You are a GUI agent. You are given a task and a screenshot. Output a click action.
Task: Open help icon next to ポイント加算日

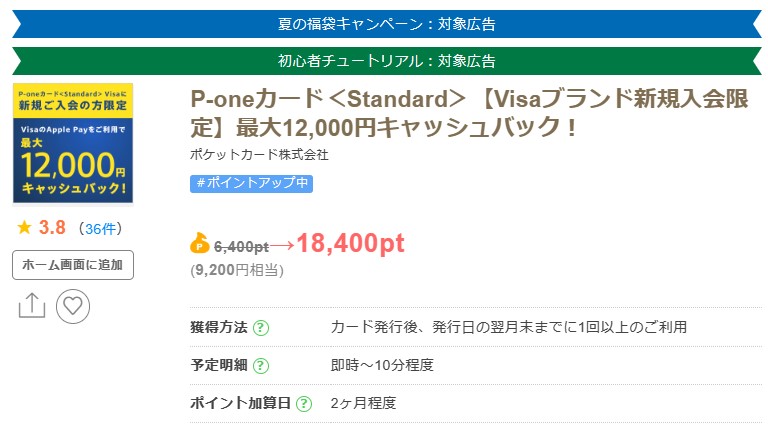304,404
